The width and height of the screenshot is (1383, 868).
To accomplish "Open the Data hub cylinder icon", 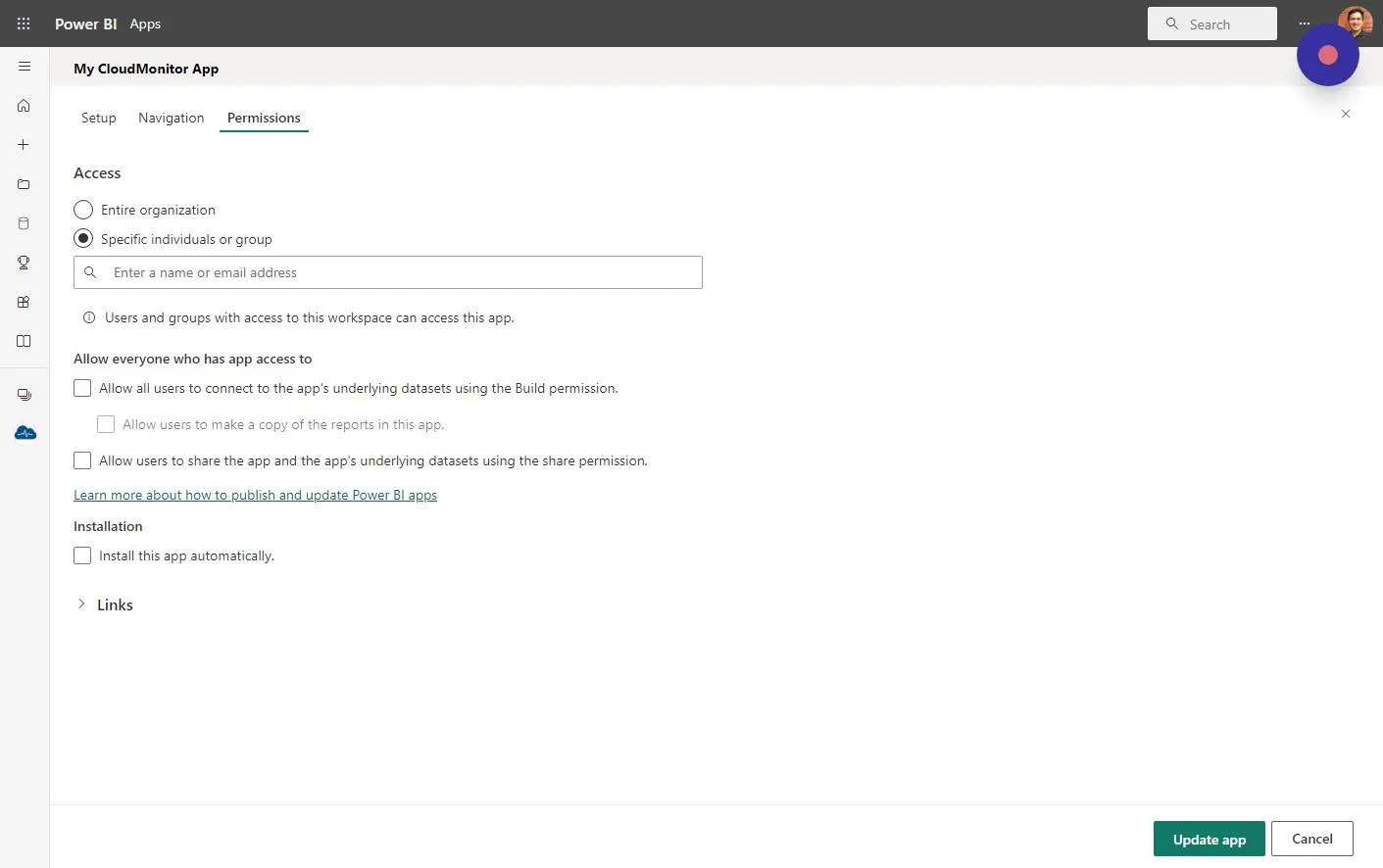I will 24,223.
